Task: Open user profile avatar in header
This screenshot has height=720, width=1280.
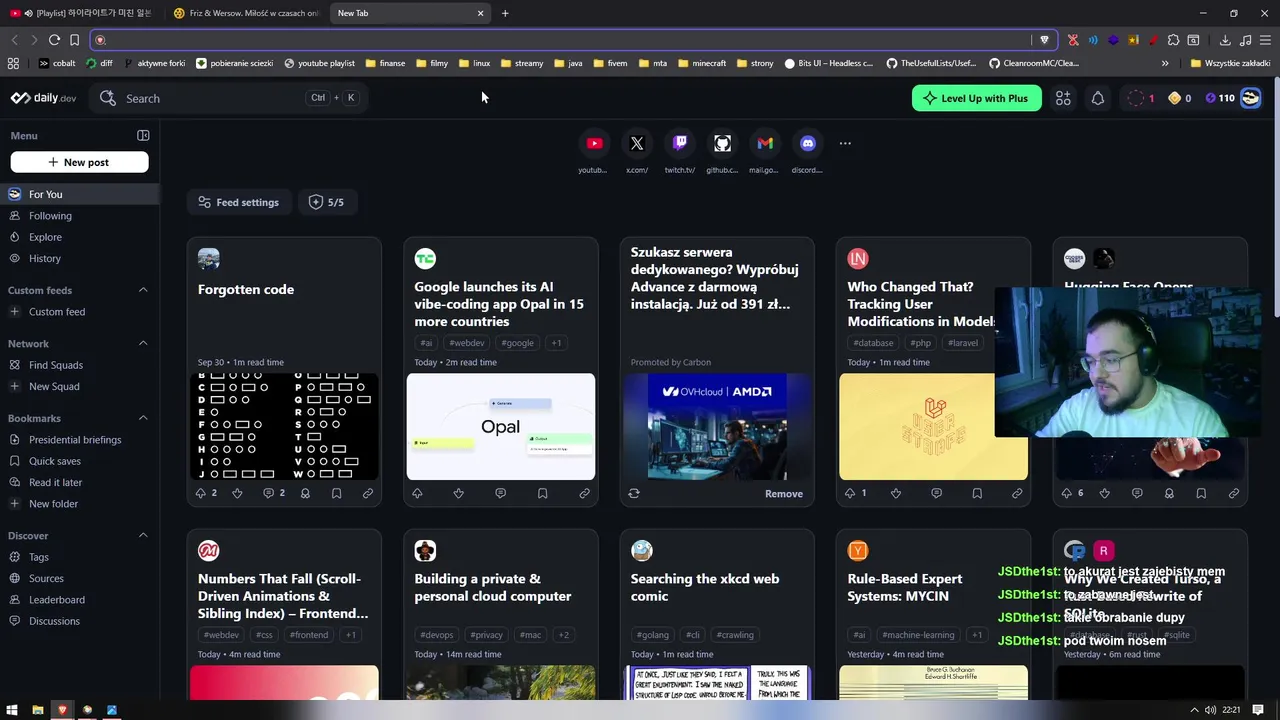Action: point(1250,98)
